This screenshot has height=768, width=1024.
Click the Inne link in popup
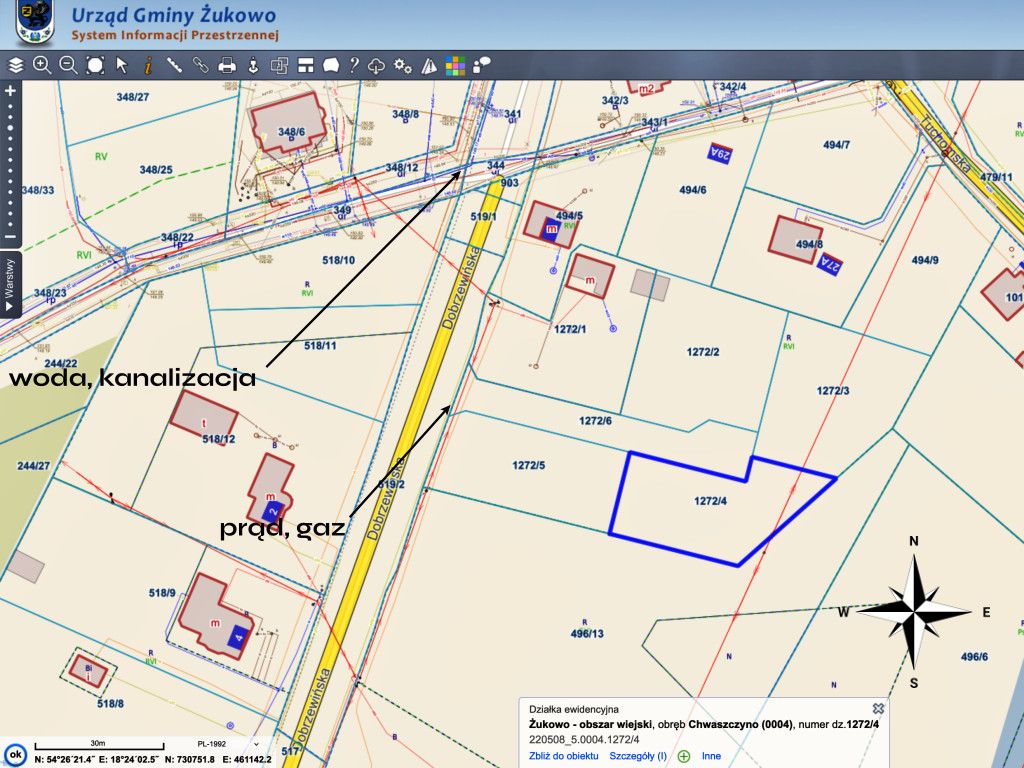coord(711,756)
